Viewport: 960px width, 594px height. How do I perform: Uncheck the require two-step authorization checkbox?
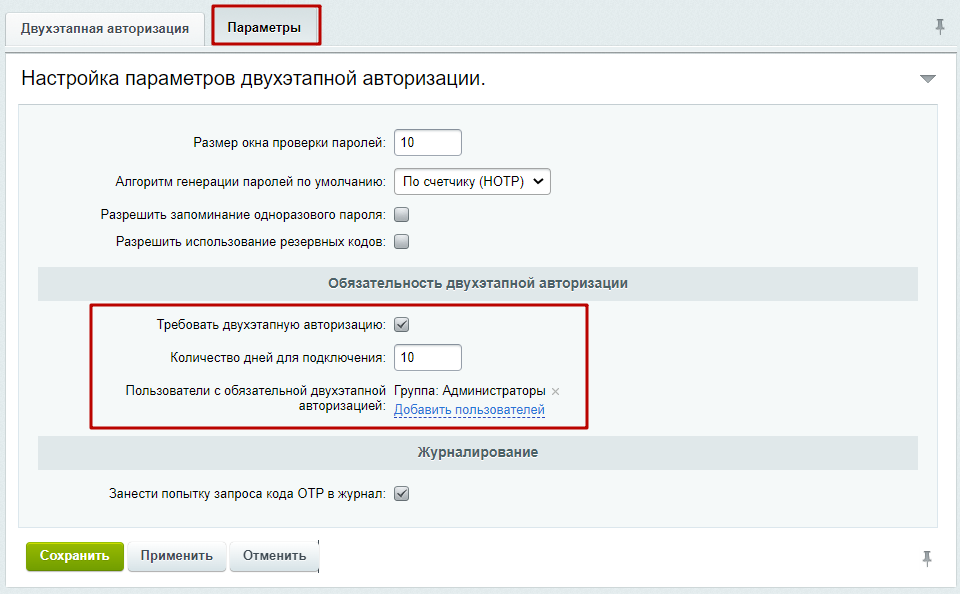(x=402, y=324)
